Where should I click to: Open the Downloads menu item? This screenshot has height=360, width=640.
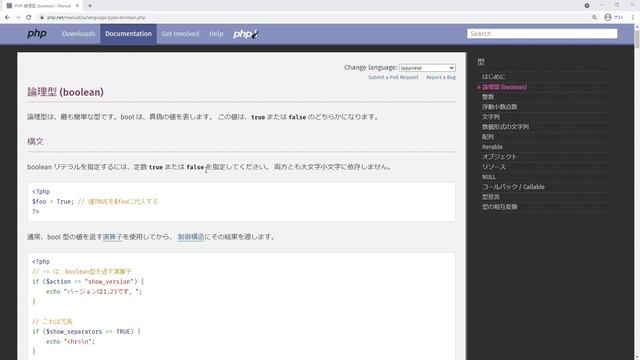pos(78,34)
